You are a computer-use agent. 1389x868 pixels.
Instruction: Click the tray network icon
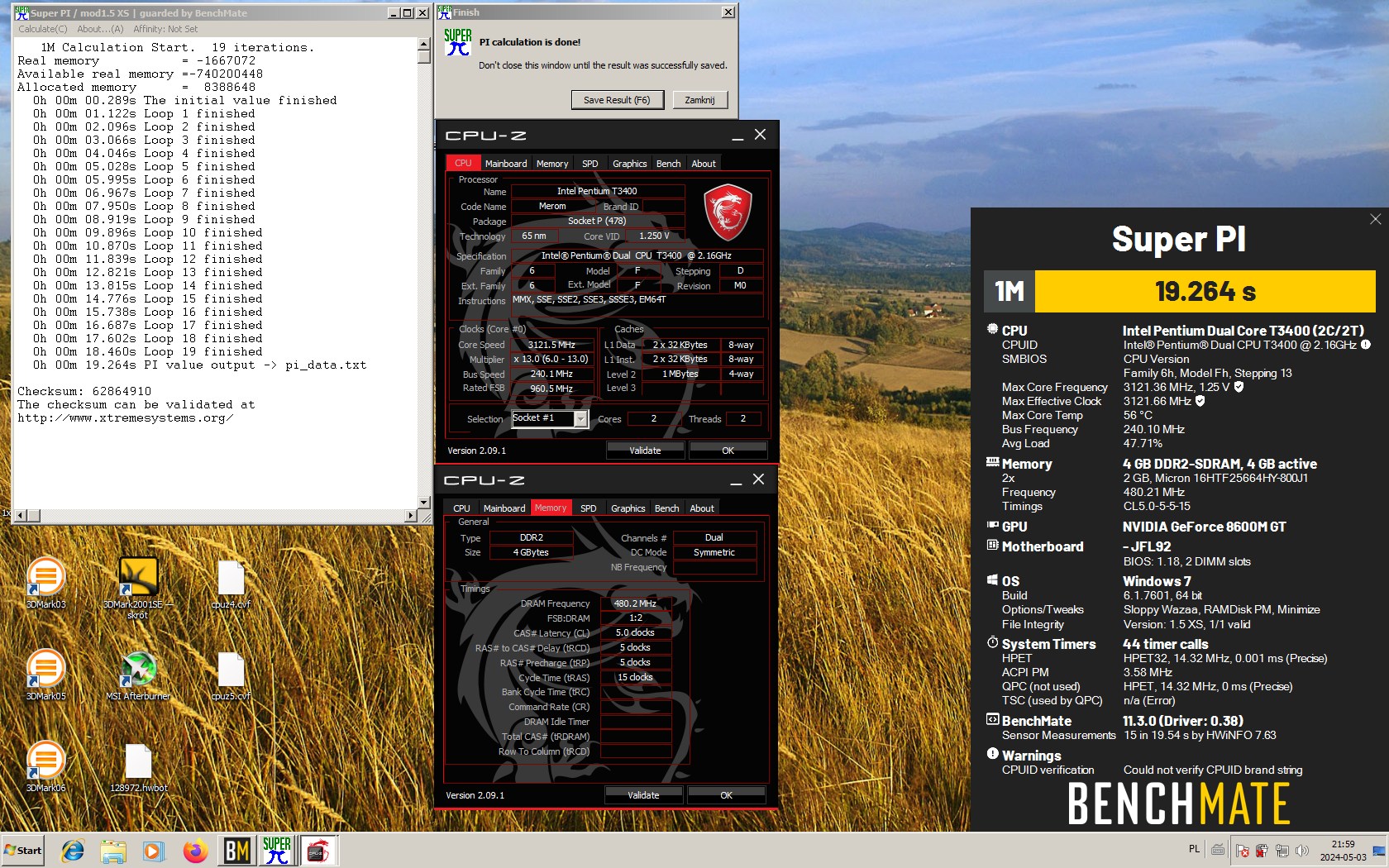(x=1282, y=851)
